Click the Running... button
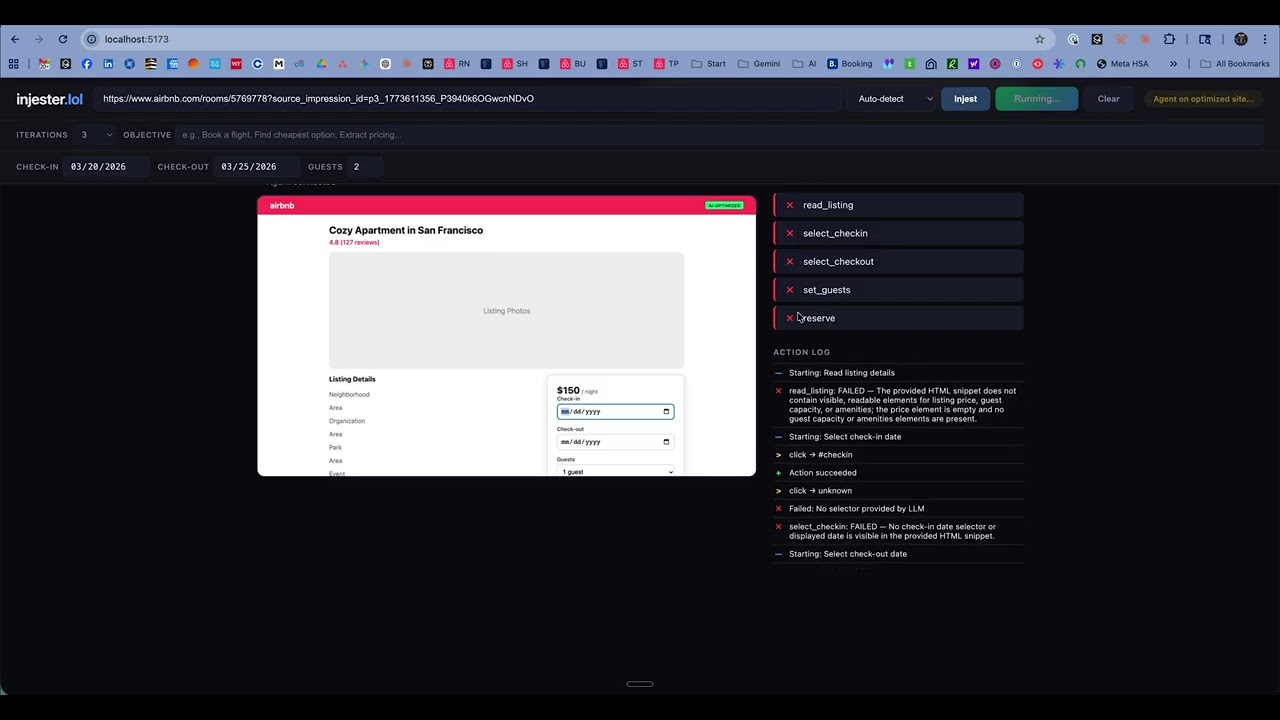Viewport: 1280px width, 720px height. tap(1036, 99)
